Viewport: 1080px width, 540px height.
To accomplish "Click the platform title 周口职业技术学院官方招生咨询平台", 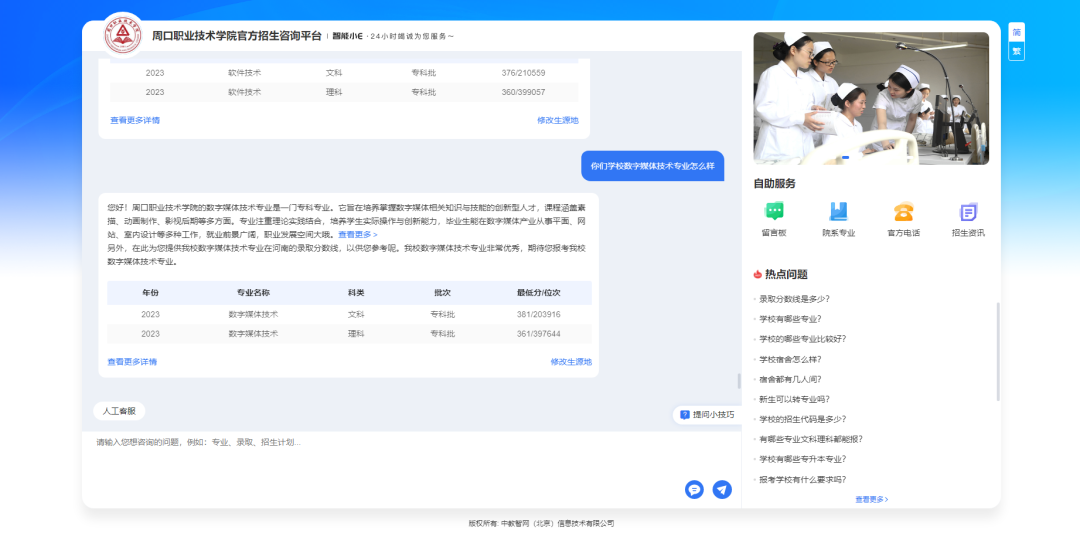I will pos(237,36).
